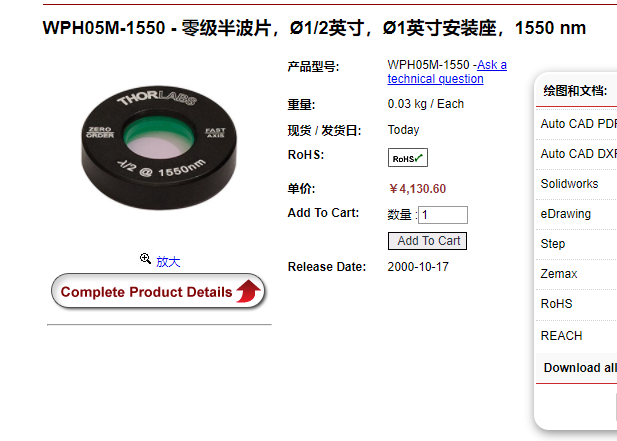
Task: Click the red arrow on Complete Product Details
Action: click(248, 291)
